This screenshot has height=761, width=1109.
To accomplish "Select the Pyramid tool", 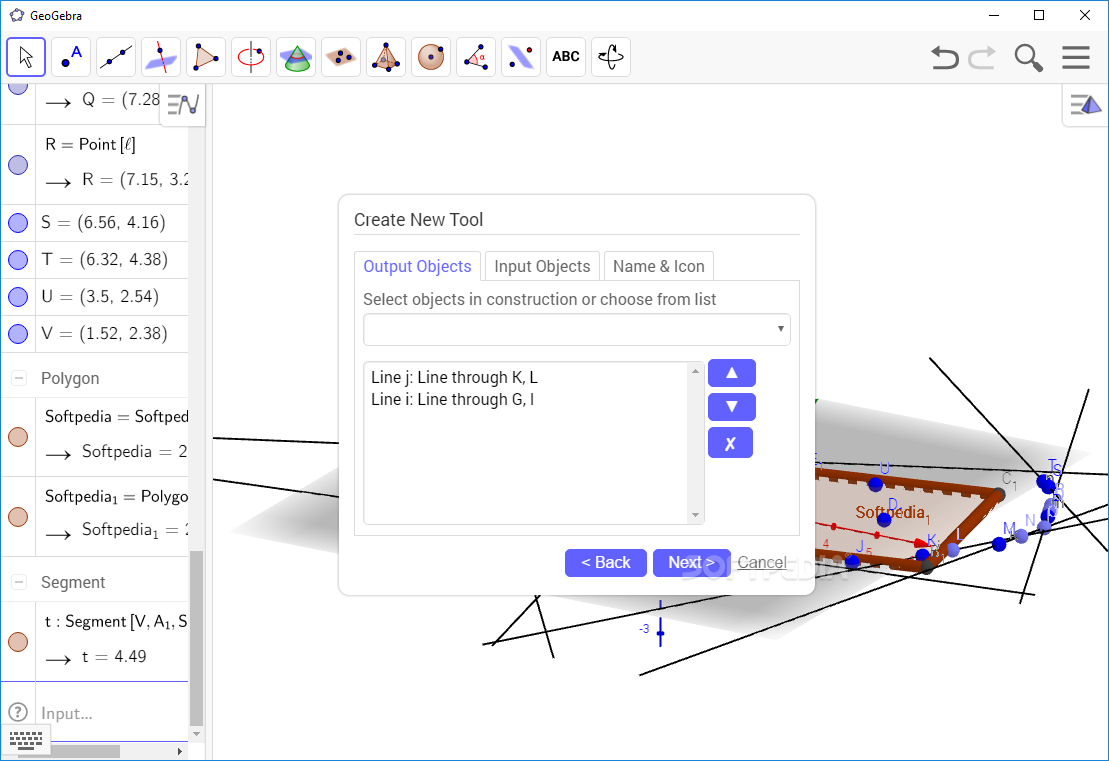I will (x=385, y=57).
